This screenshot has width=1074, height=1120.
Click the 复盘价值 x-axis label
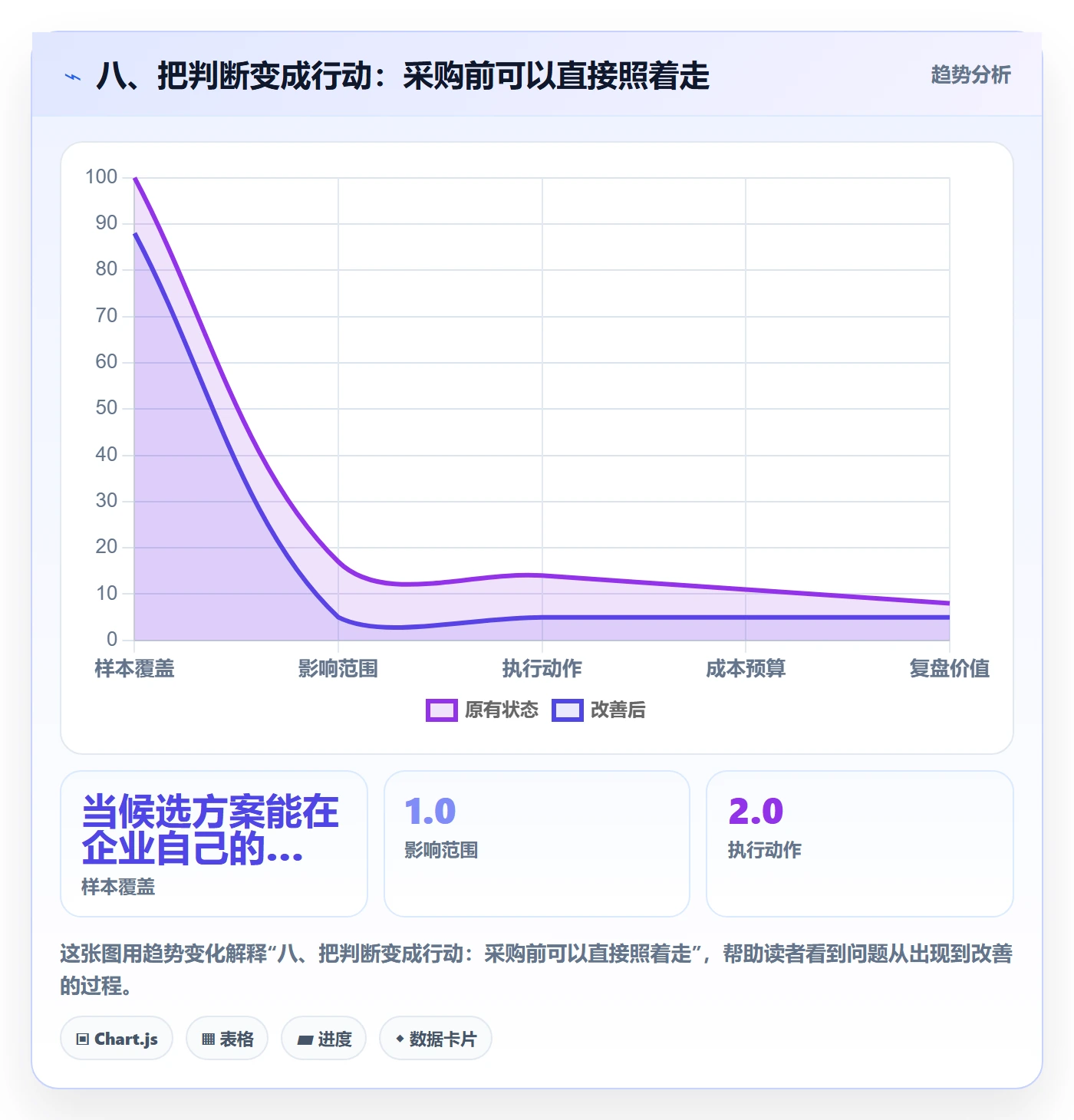click(950, 668)
